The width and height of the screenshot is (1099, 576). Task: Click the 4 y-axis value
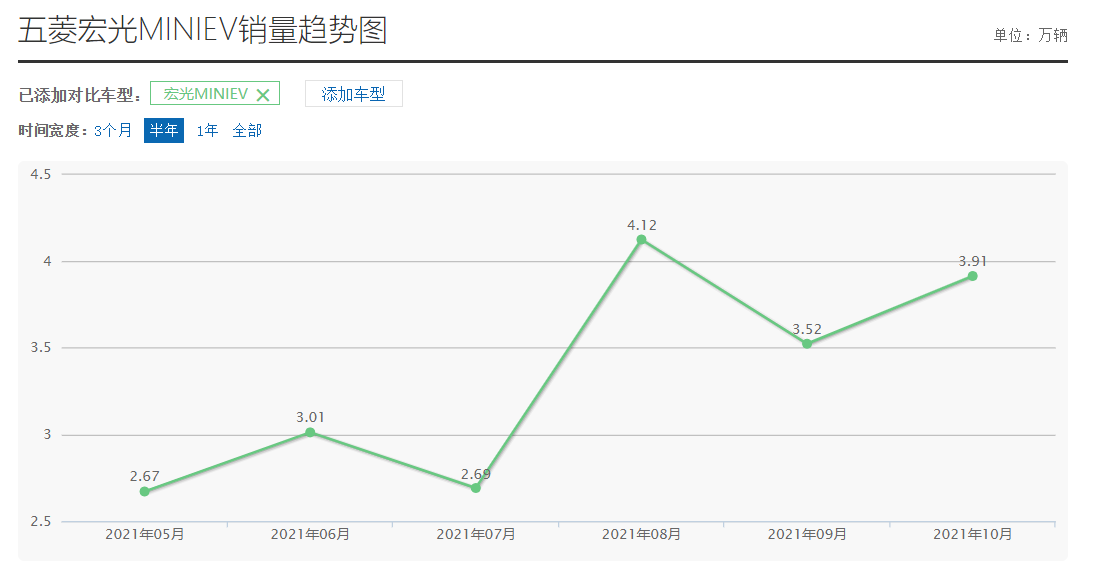(x=47, y=261)
